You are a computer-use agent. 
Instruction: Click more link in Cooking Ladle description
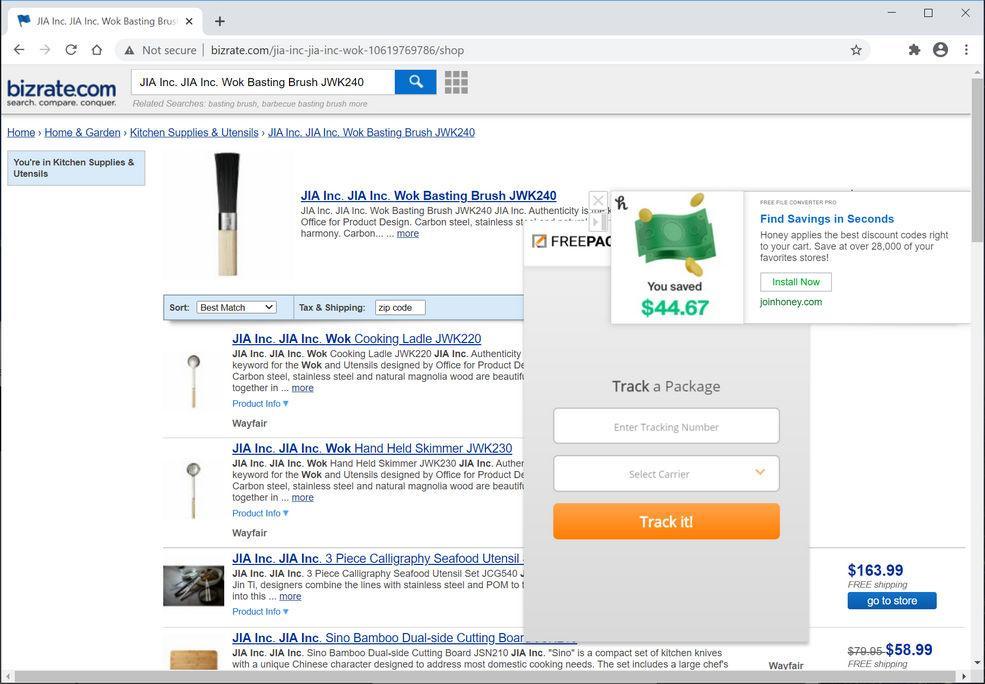click(302, 388)
